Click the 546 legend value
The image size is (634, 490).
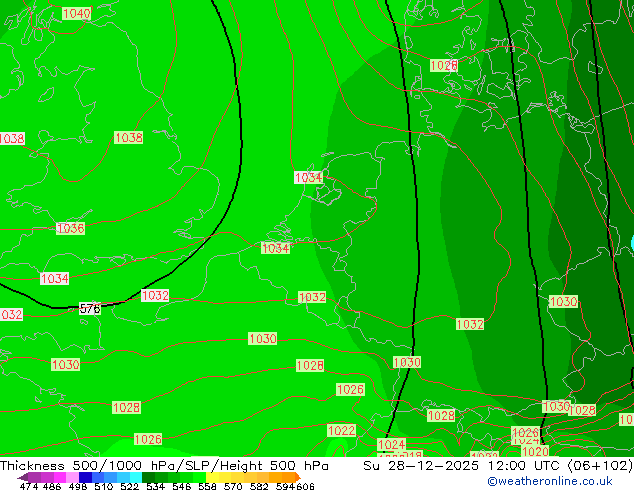[x=182, y=486]
